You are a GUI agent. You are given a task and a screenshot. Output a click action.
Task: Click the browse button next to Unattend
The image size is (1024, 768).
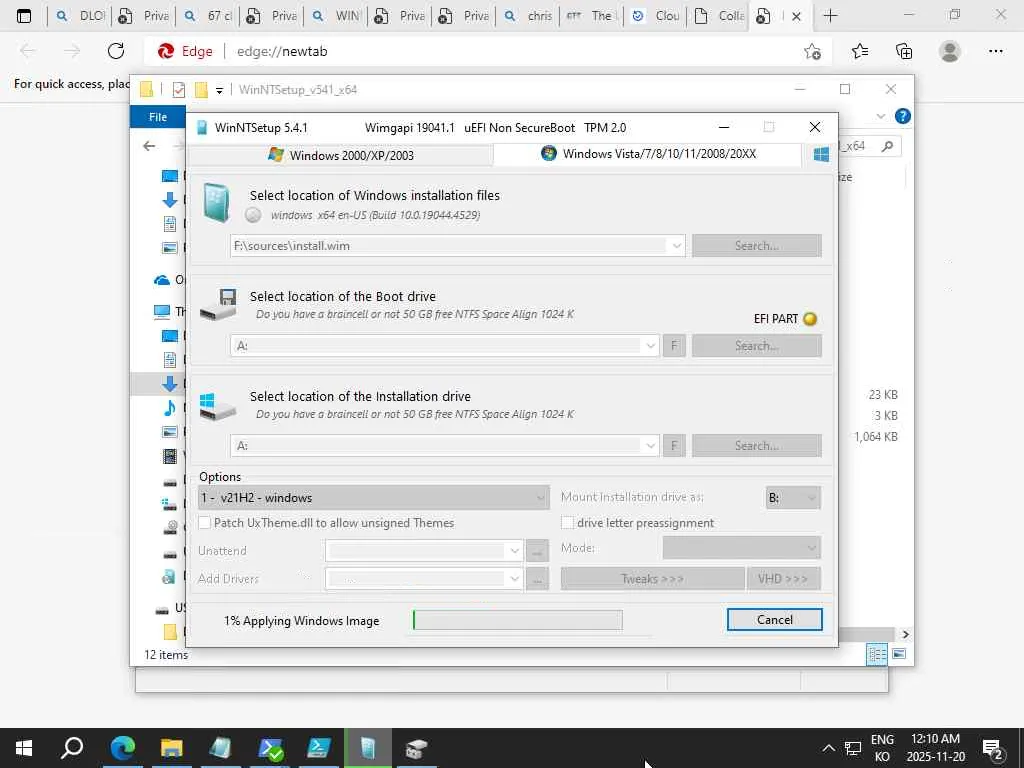(537, 551)
